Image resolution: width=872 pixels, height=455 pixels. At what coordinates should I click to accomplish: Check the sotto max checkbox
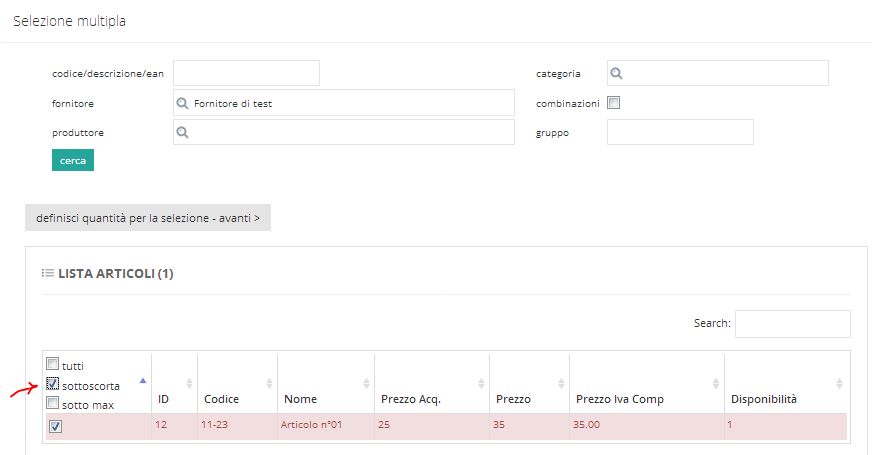pos(52,403)
